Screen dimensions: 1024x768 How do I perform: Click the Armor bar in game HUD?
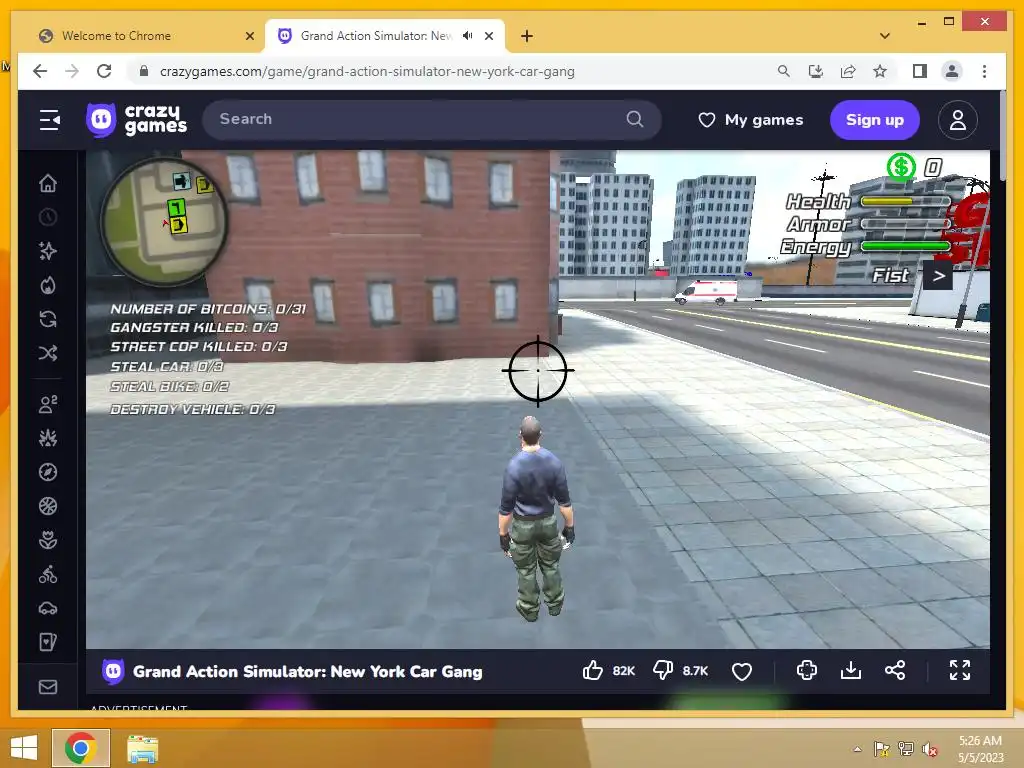point(905,224)
